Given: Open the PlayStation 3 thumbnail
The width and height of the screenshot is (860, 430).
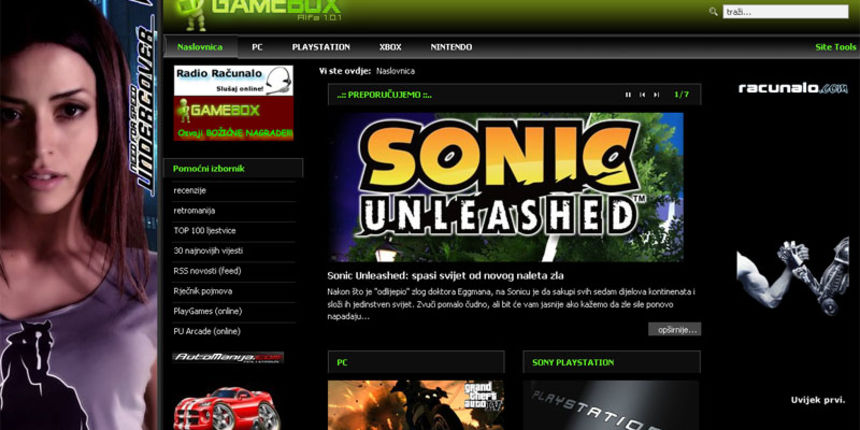Looking at the screenshot, I should [x=611, y=405].
